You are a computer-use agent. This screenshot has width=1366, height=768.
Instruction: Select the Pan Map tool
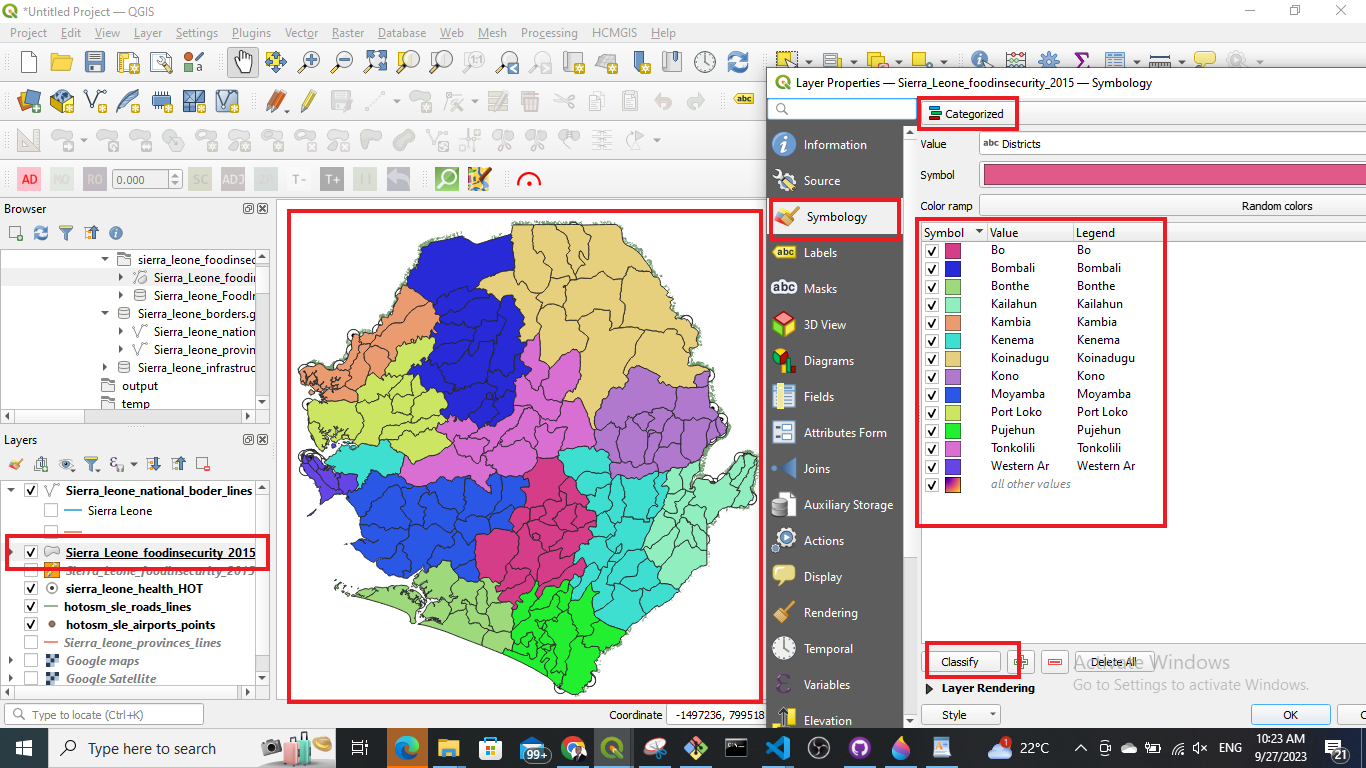pyautogui.click(x=242, y=61)
